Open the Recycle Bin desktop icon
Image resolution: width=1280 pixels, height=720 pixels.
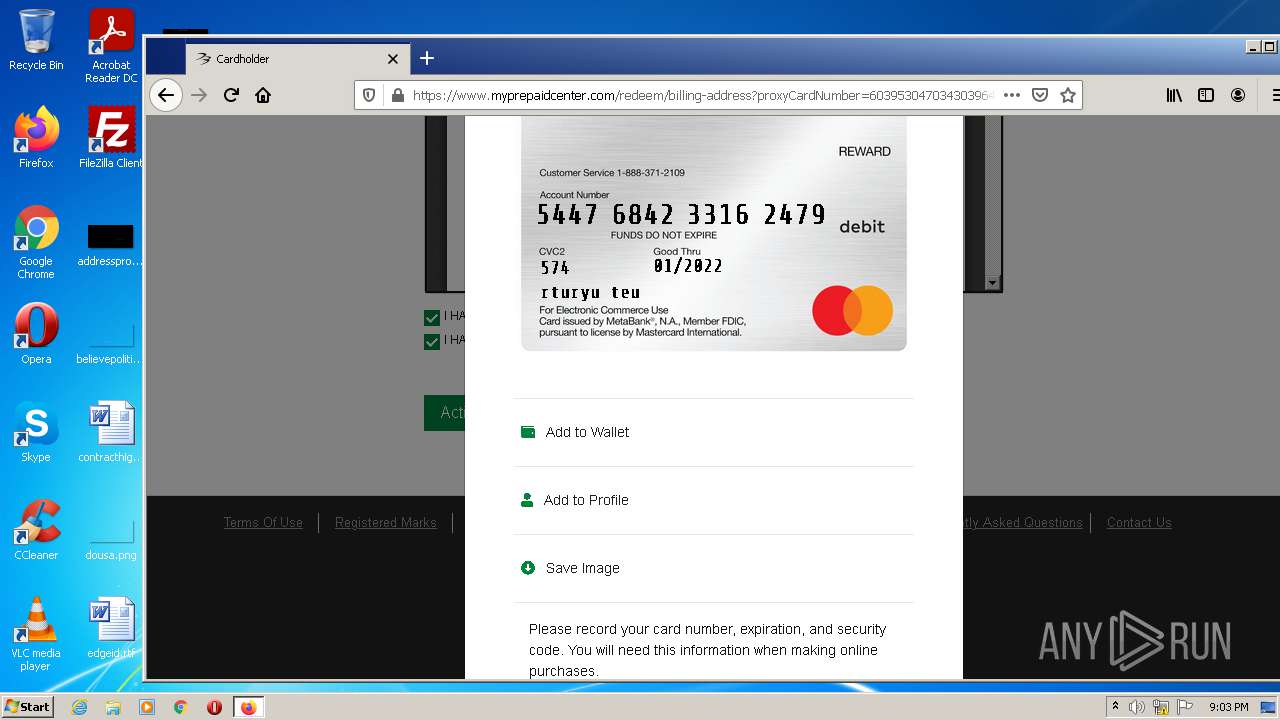coord(36,40)
